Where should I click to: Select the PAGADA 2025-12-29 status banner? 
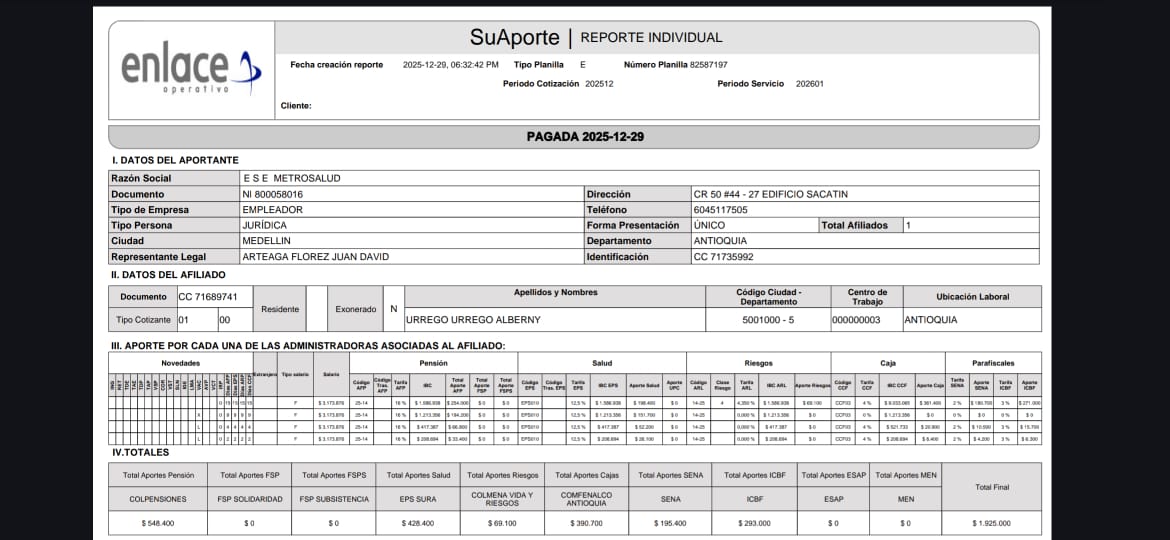click(572, 137)
